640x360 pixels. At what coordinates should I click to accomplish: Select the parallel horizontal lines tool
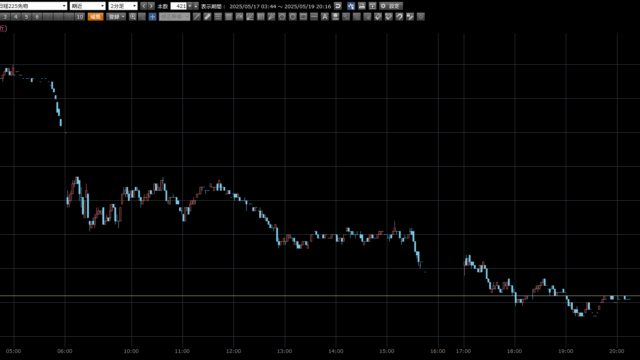[218, 17]
